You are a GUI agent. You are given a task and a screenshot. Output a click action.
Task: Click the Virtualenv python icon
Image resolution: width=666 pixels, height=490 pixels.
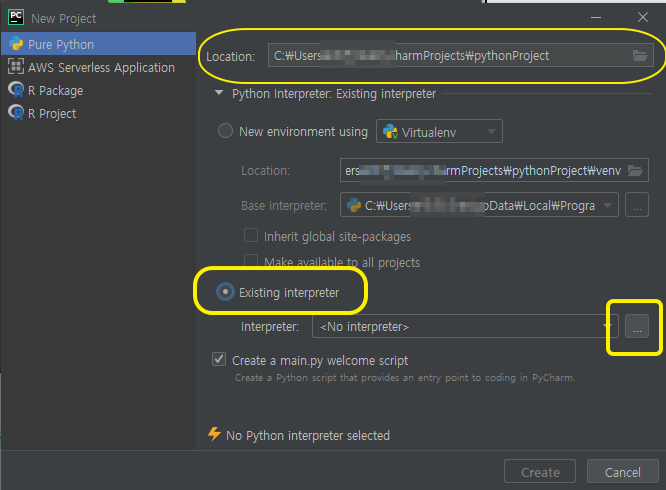coord(390,132)
